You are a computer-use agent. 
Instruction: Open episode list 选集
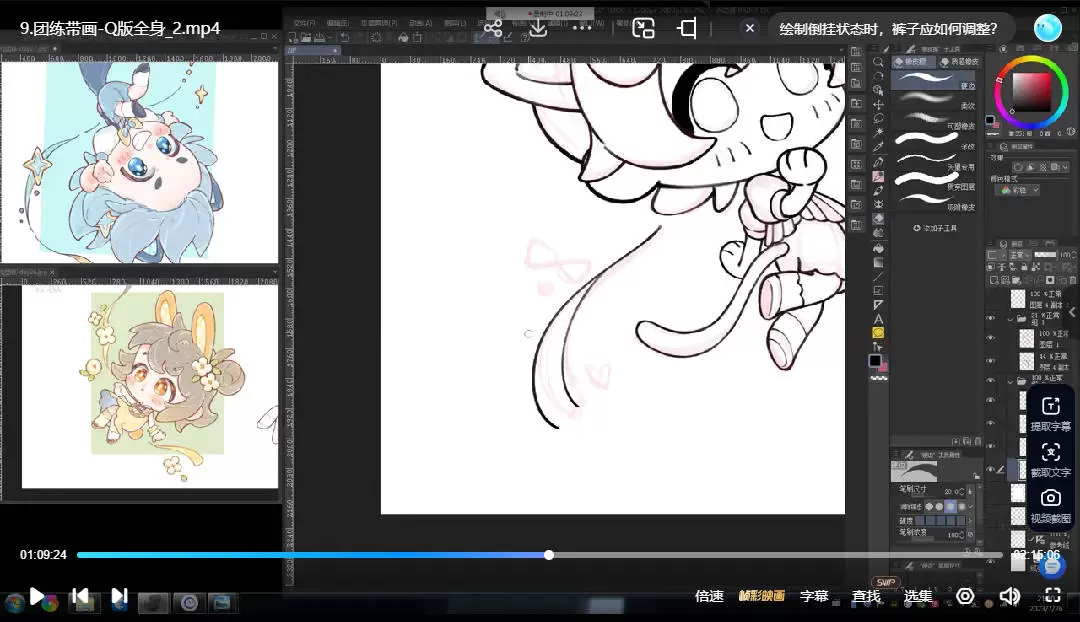tap(918, 596)
